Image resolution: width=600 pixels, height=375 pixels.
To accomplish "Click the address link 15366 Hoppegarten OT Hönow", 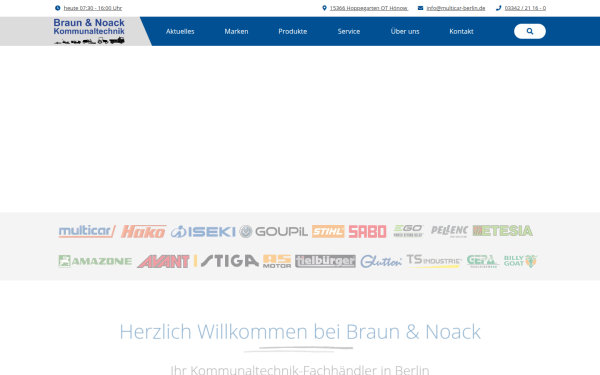I will point(369,8).
